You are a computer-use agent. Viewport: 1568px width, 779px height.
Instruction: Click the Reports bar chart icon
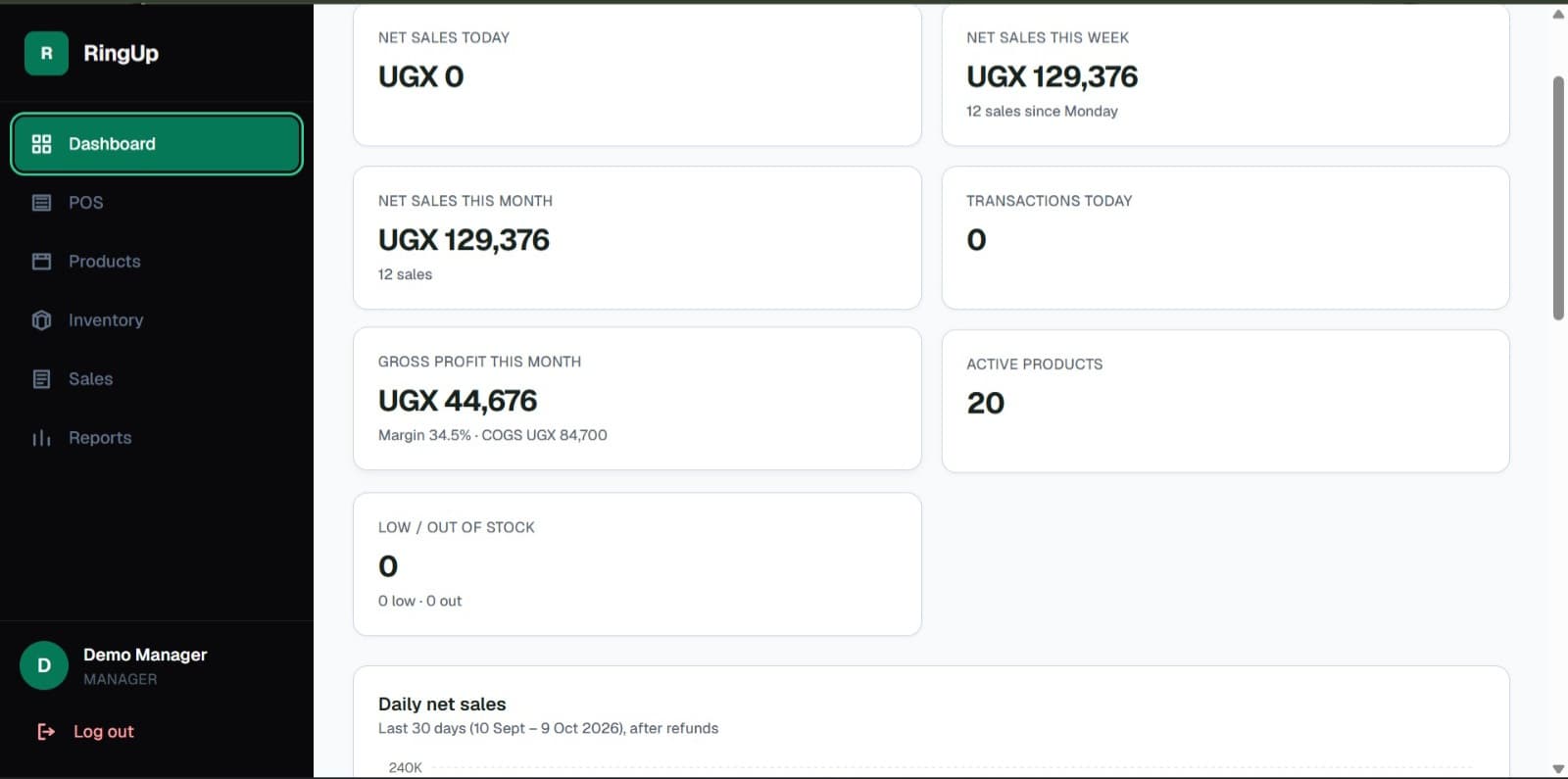coord(41,438)
